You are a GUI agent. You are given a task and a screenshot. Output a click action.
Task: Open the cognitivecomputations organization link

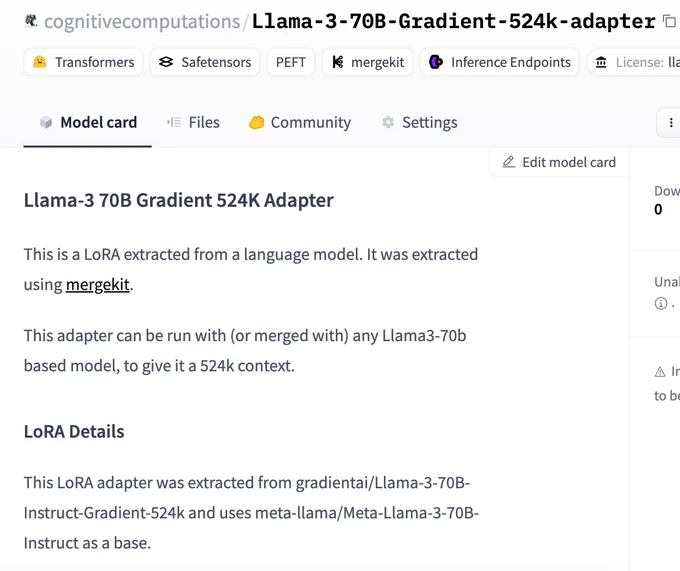pos(142,21)
